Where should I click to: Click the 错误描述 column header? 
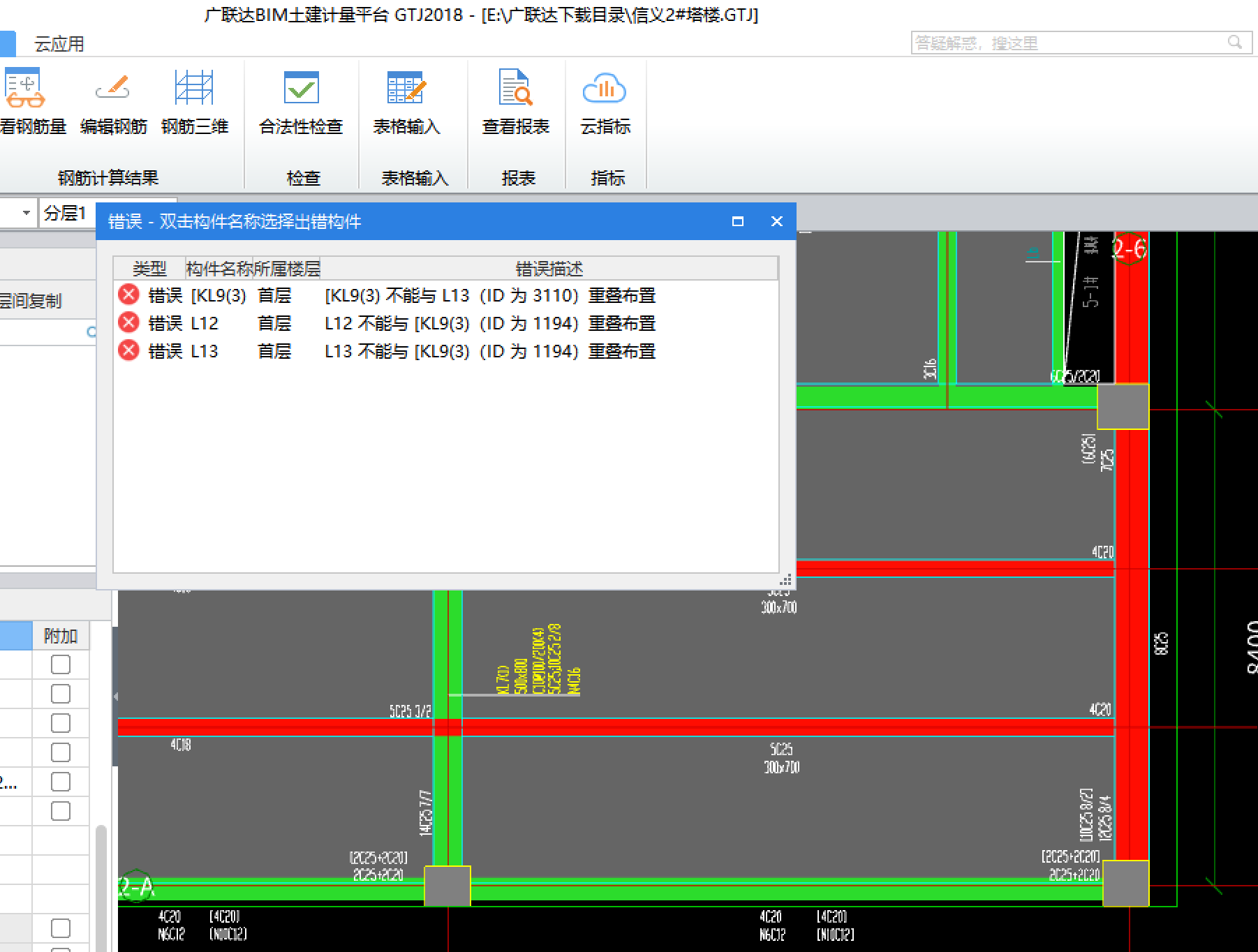(549, 269)
